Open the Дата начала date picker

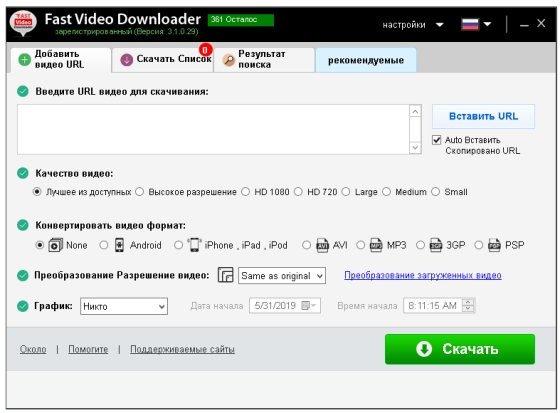pos(285,306)
